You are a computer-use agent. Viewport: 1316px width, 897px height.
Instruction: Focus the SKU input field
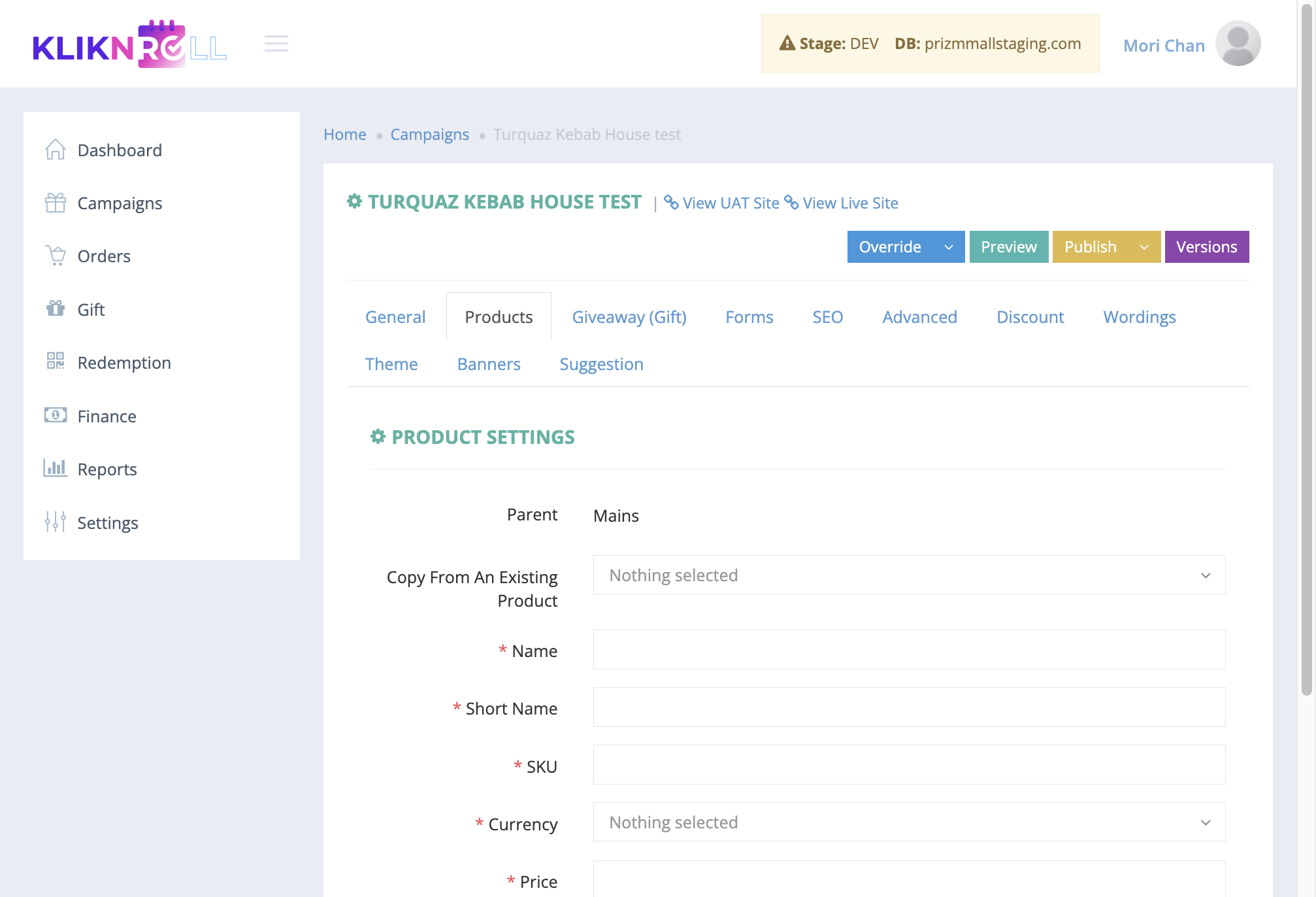[909, 765]
